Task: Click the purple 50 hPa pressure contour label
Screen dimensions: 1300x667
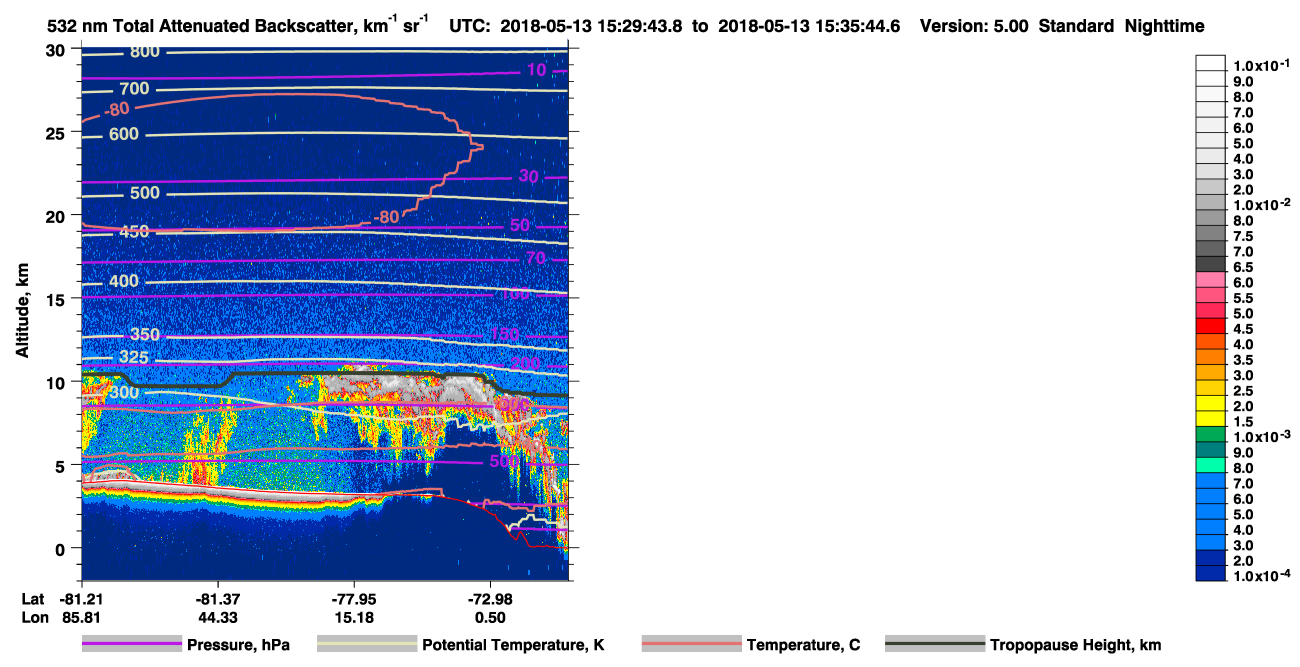Action: tap(520, 226)
